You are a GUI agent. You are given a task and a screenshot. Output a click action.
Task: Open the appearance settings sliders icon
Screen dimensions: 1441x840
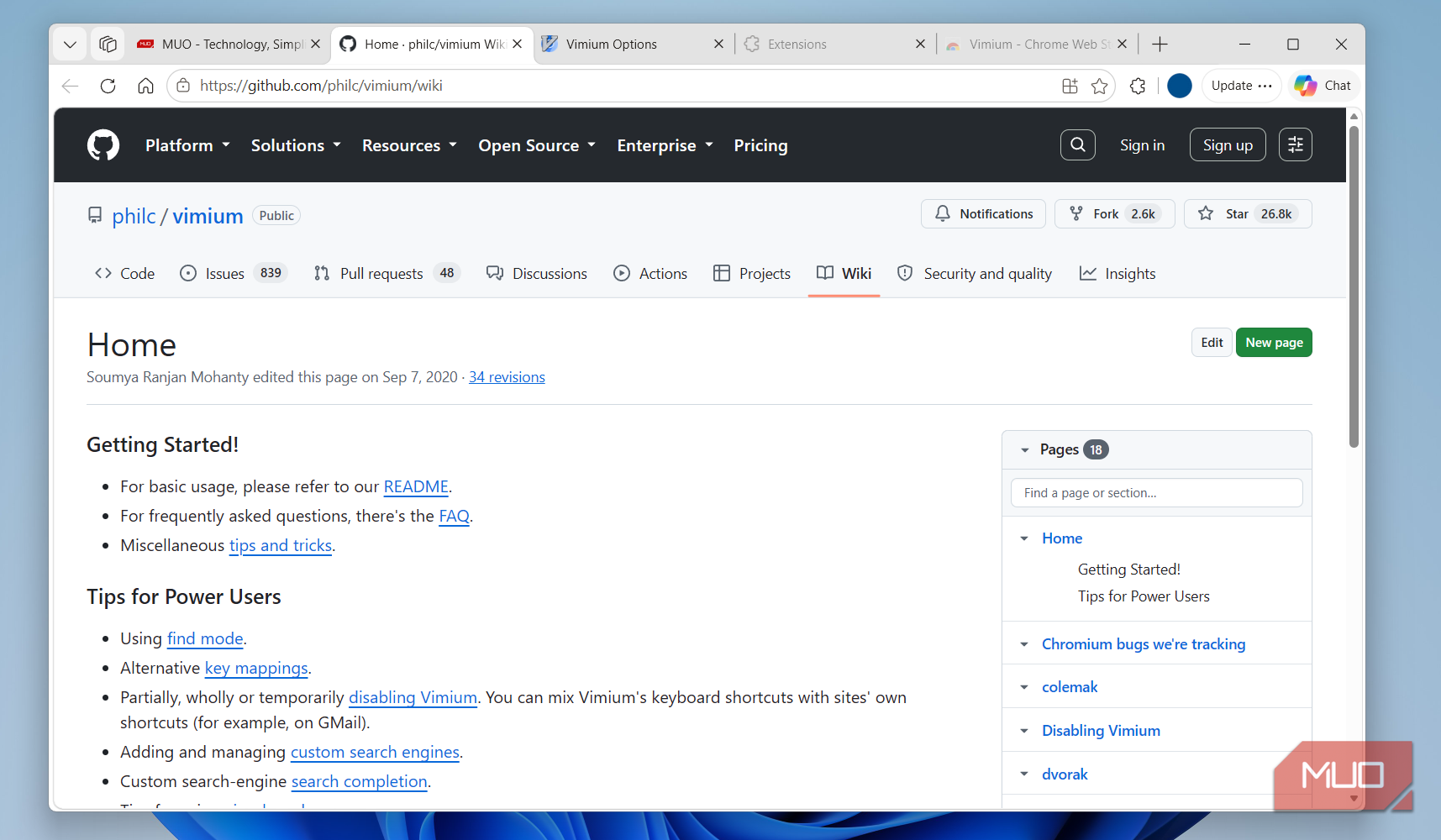[x=1295, y=144]
